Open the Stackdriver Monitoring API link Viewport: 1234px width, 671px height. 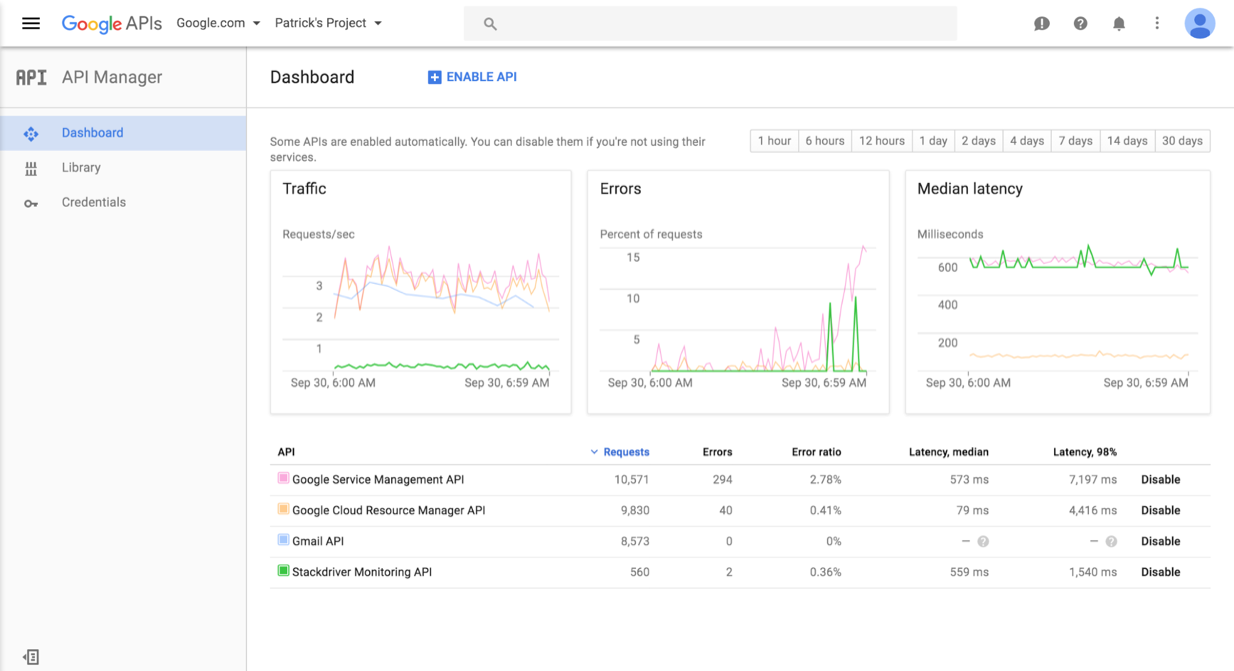362,573
